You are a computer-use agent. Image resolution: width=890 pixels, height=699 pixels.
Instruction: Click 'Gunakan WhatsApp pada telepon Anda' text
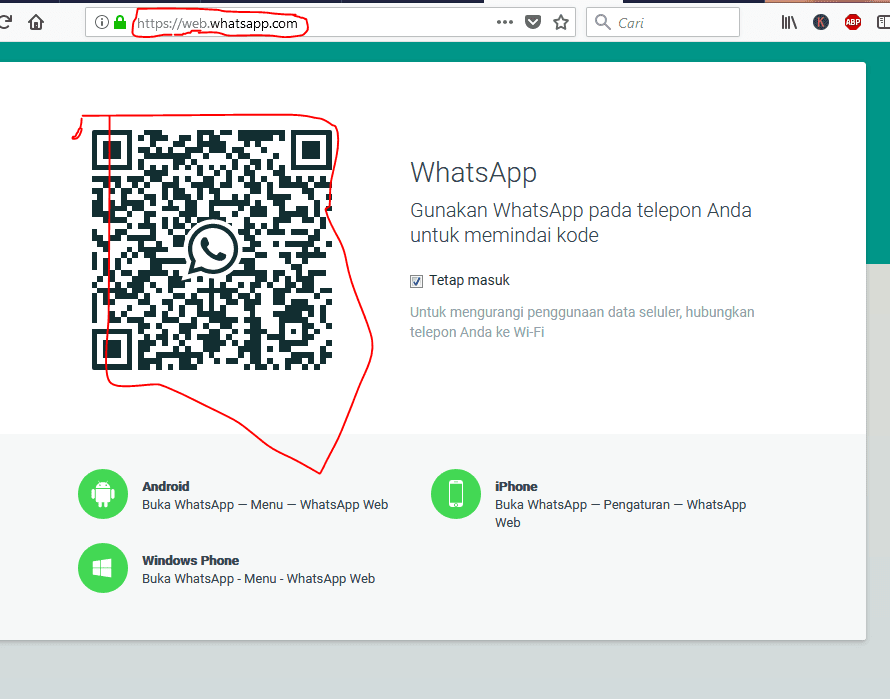click(581, 211)
